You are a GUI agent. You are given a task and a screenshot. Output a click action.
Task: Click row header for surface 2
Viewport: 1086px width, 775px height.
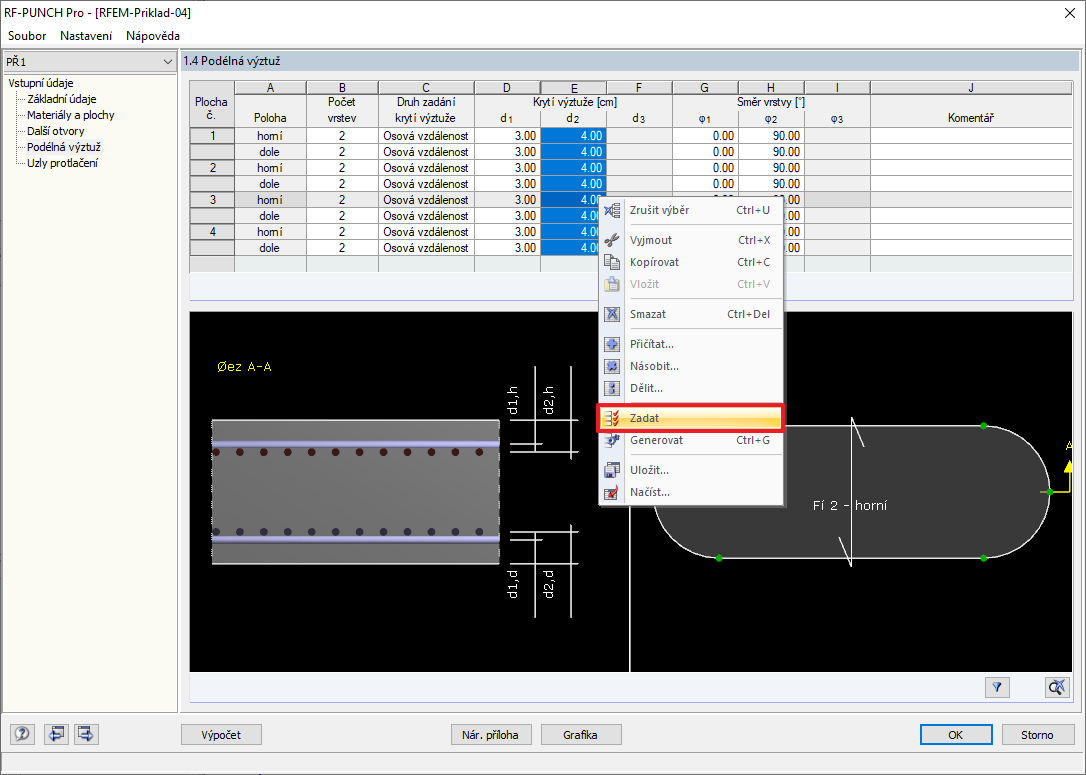tap(212, 168)
